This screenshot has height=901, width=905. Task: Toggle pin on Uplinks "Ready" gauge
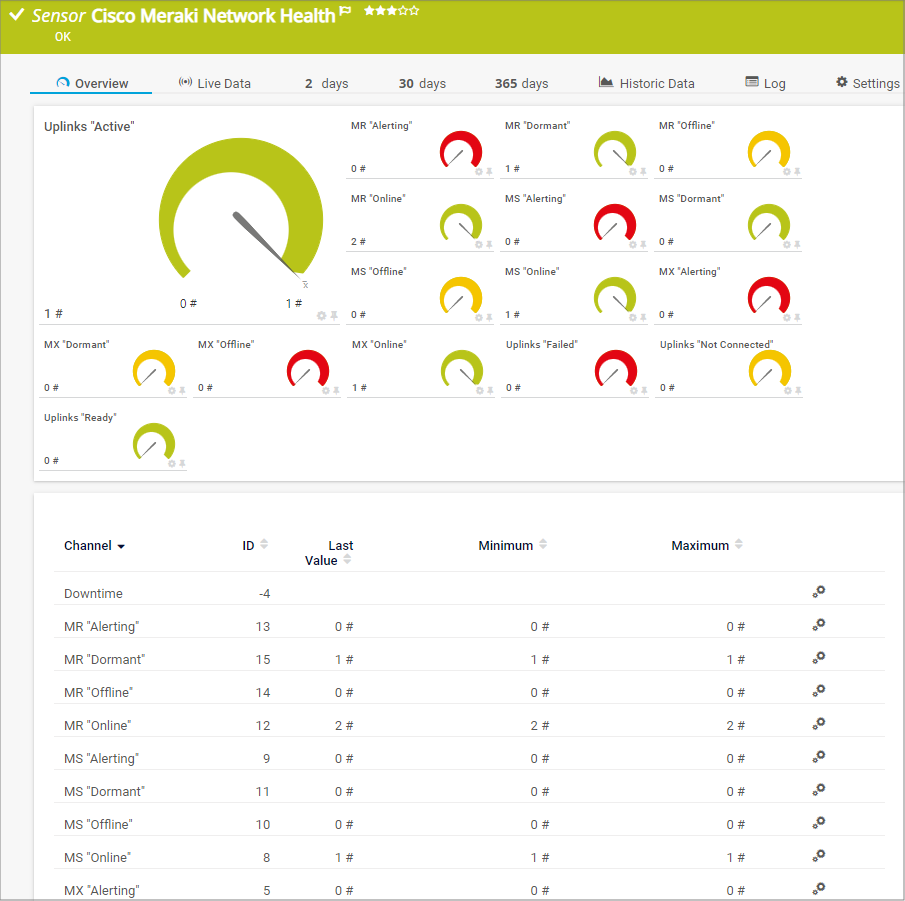pyautogui.click(x=182, y=463)
